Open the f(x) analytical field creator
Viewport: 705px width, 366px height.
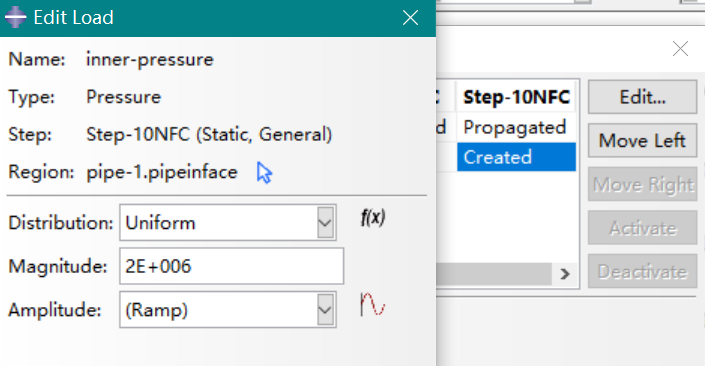pyautogui.click(x=373, y=218)
